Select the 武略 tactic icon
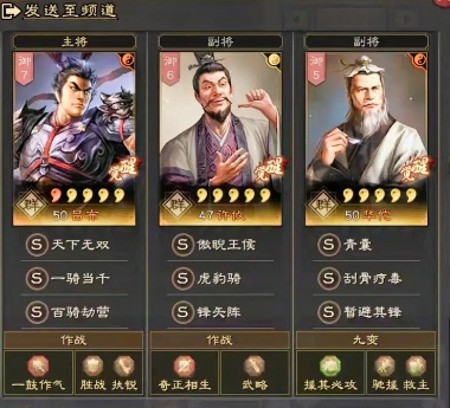Viewport: 450px width, 408px height. 255,366
